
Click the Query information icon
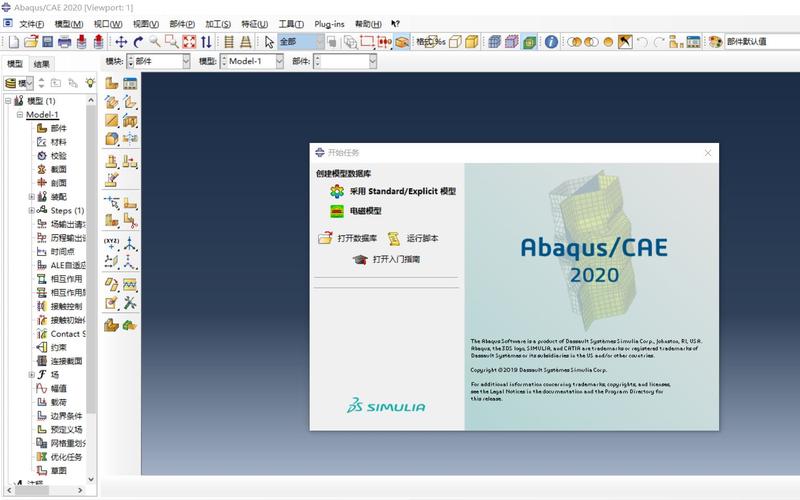(551, 42)
